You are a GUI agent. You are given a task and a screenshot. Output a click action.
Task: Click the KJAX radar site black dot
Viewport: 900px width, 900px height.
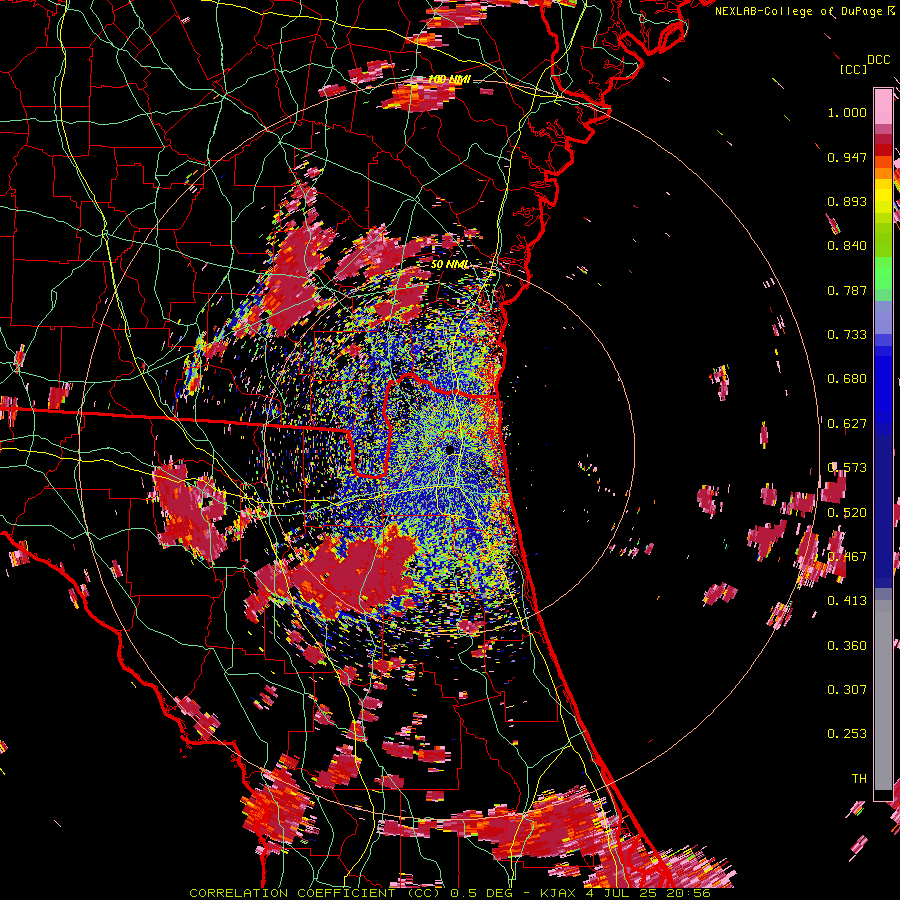coord(450,449)
